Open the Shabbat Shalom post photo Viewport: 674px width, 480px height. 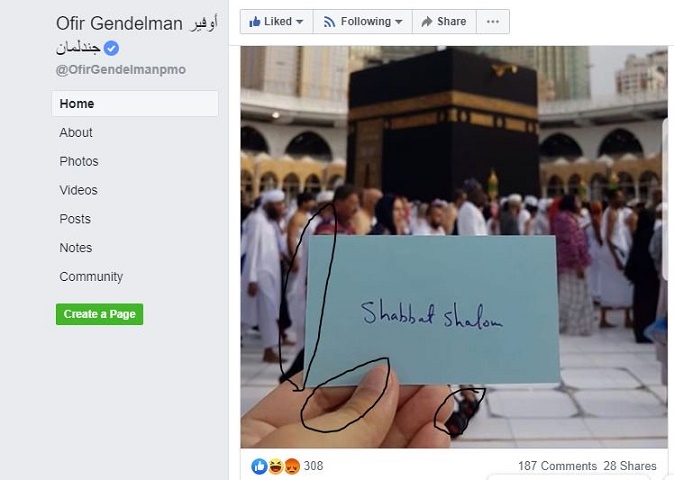pos(454,247)
